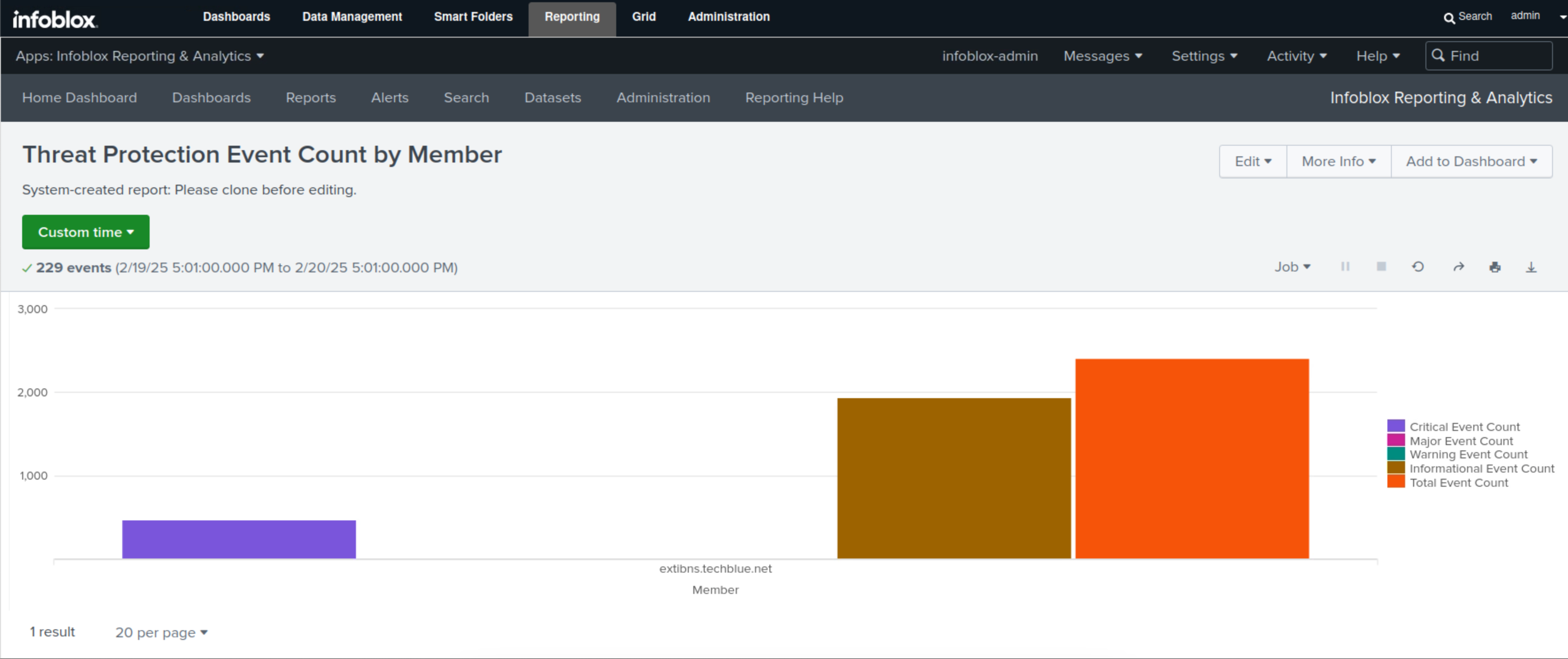Click the pause job icon
Screen dimensions: 1568x659
tap(1345, 267)
